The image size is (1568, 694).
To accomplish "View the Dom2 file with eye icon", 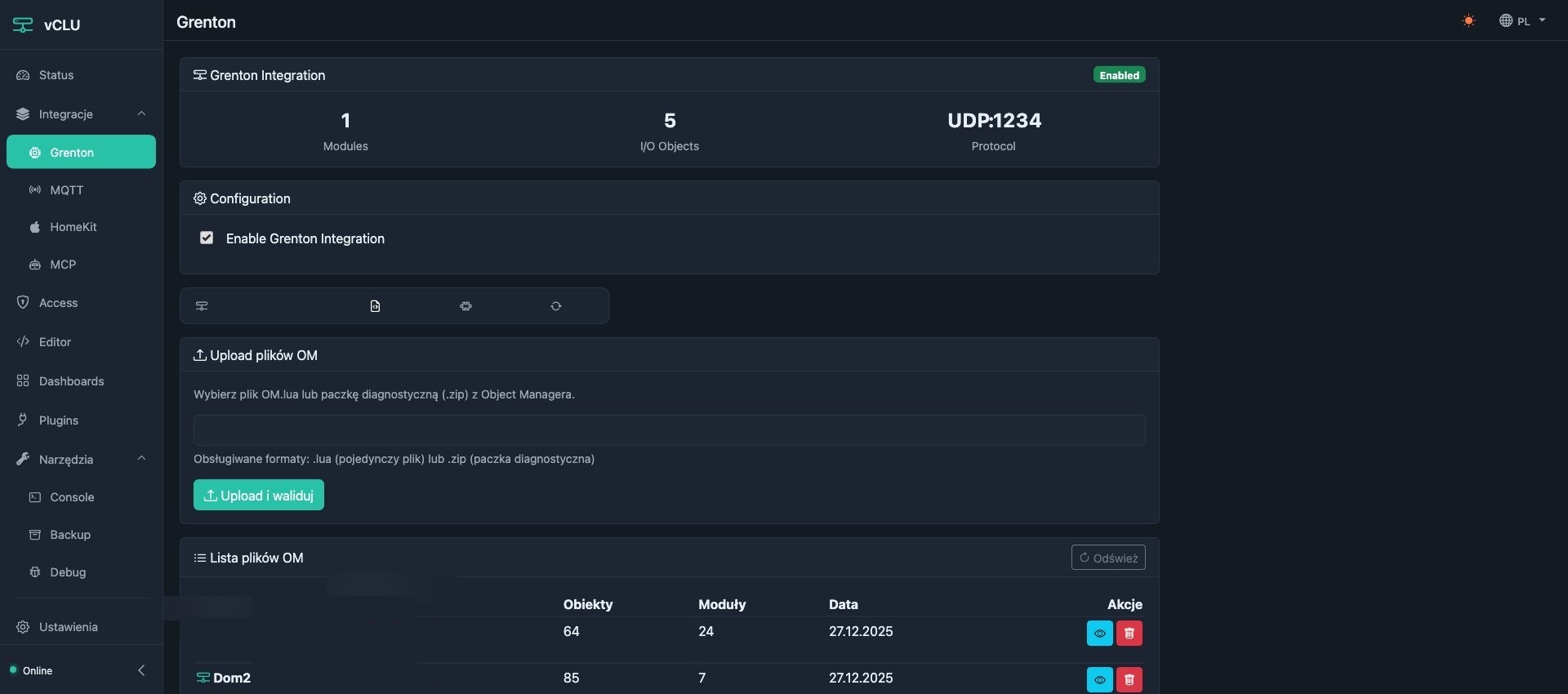I will click(1099, 679).
